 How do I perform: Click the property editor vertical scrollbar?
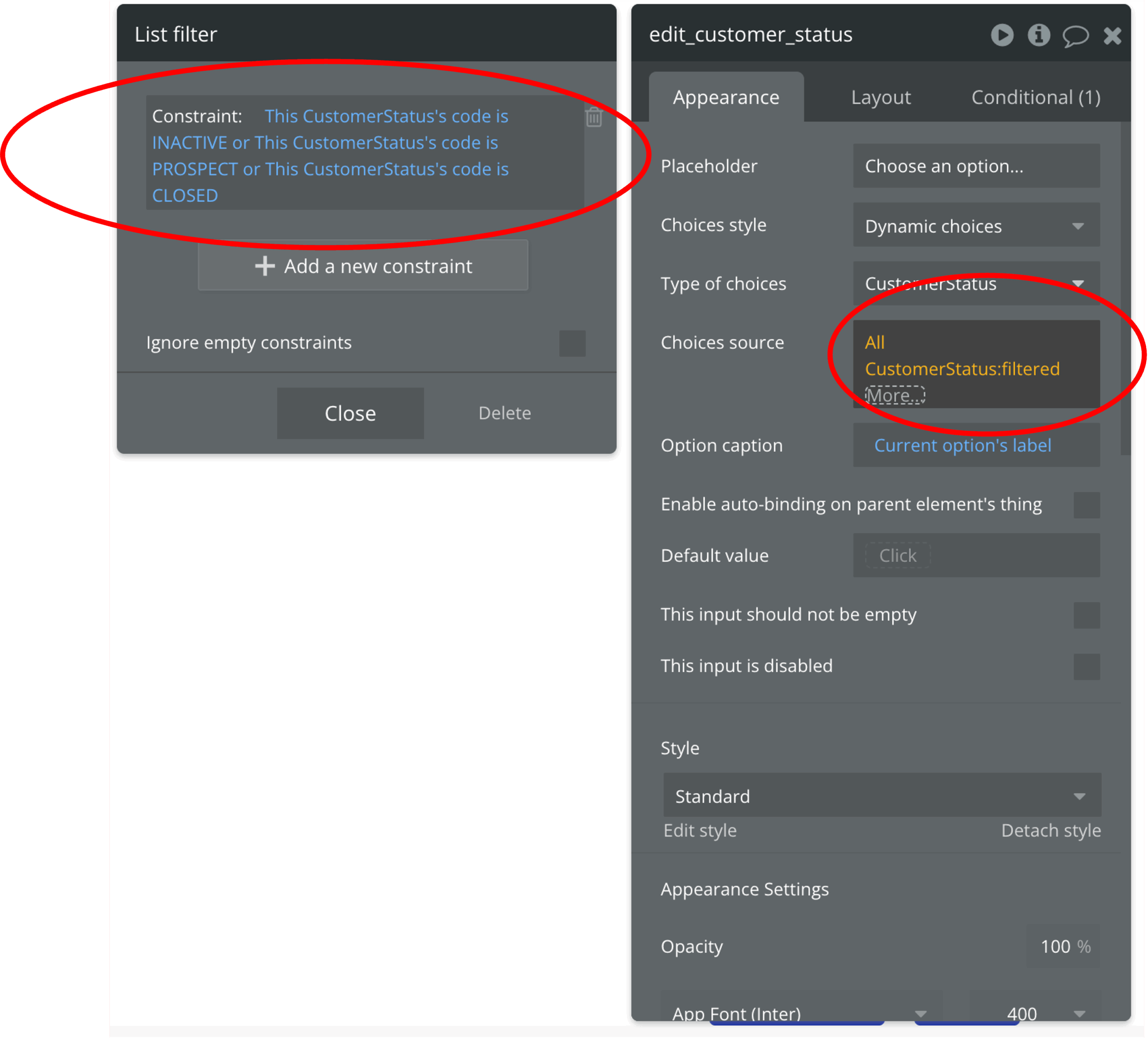click(x=1125, y=287)
